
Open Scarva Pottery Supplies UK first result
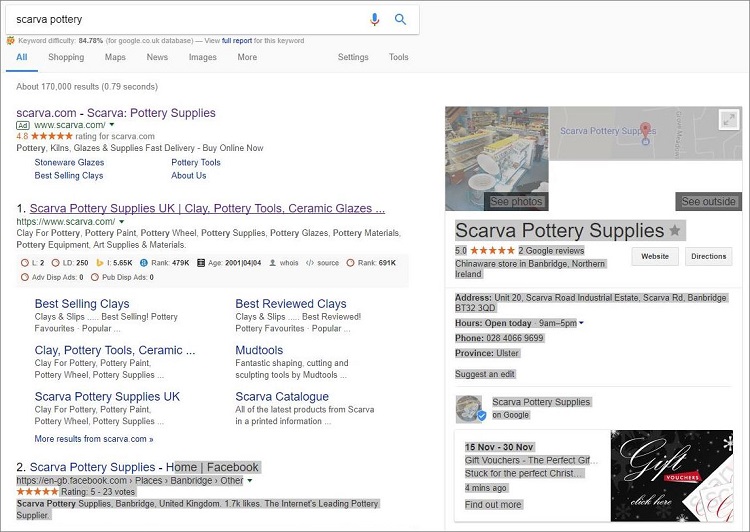(207, 209)
